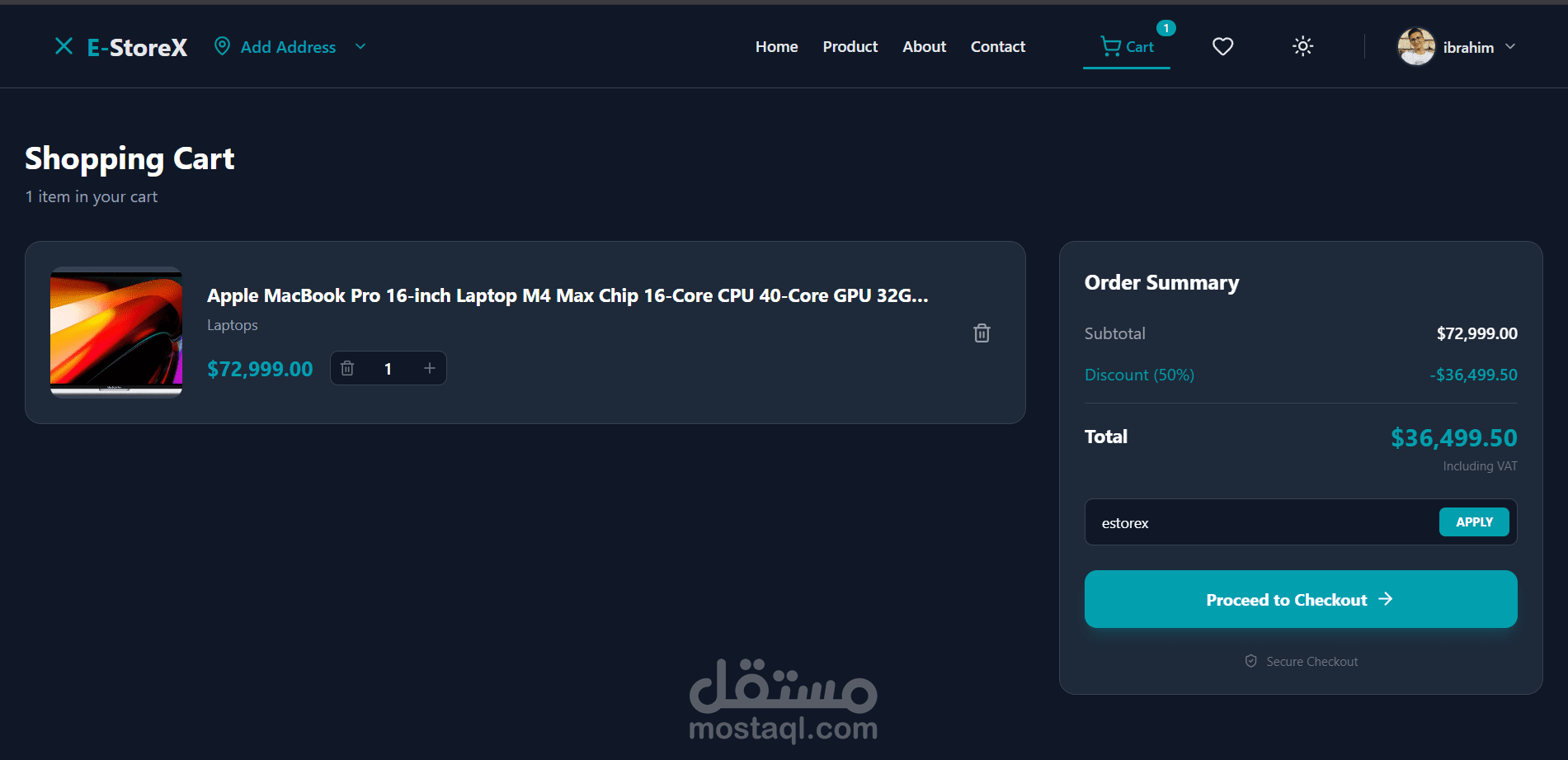Viewport: 1568px width, 760px height.
Task: Click Proceed to Checkout button
Action: pyautogui.click(x=1301, y=599)
